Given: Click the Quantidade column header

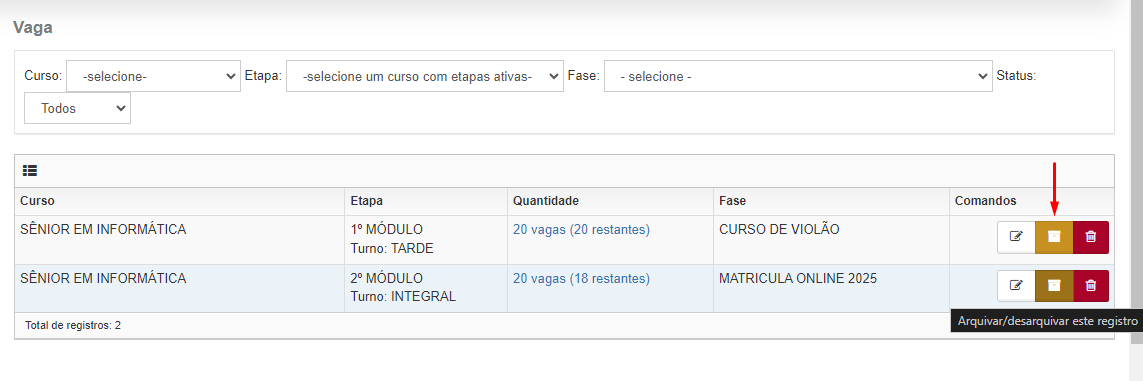Looking at the screenshot, I should click(546, 200).
